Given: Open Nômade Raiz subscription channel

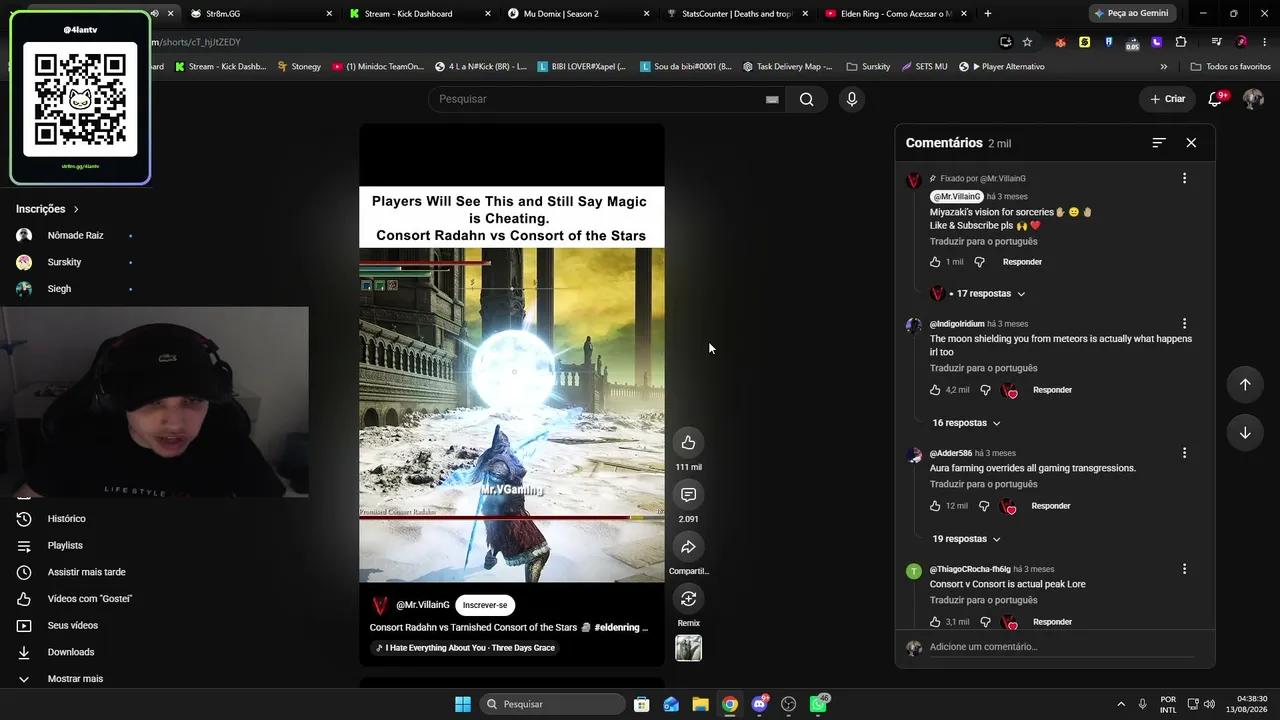Looking at the screenshot, I should coord(75,236).
